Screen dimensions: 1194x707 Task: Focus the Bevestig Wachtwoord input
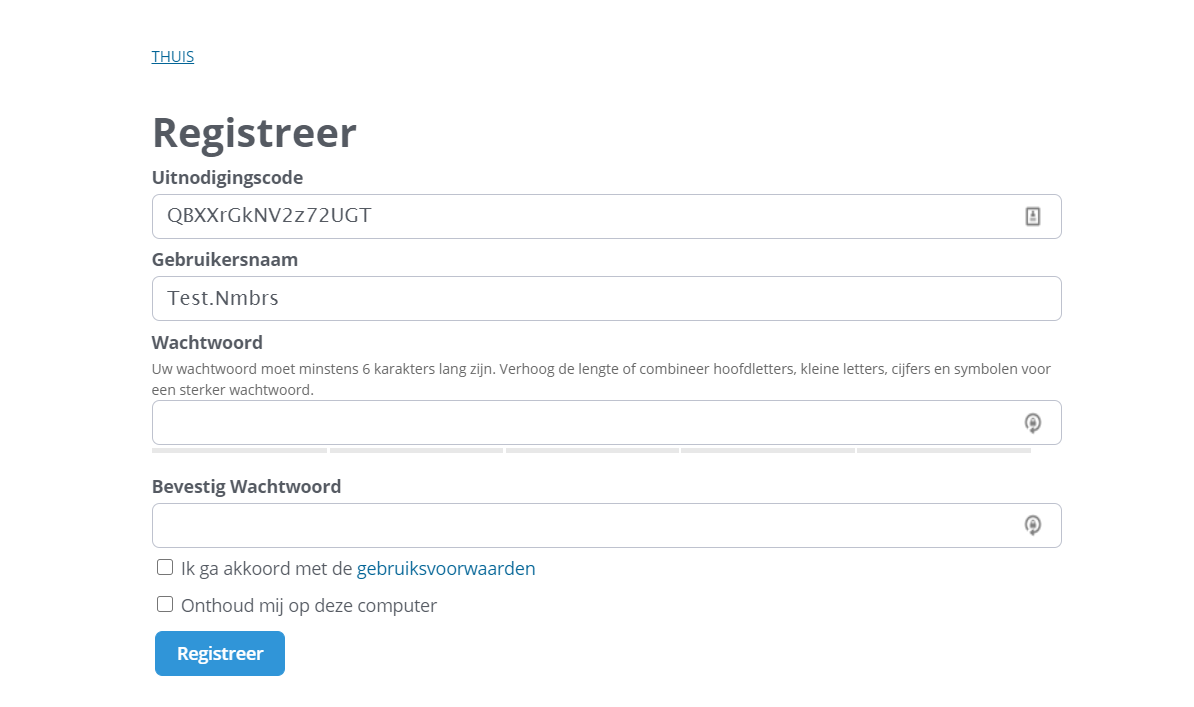[580, 525]
